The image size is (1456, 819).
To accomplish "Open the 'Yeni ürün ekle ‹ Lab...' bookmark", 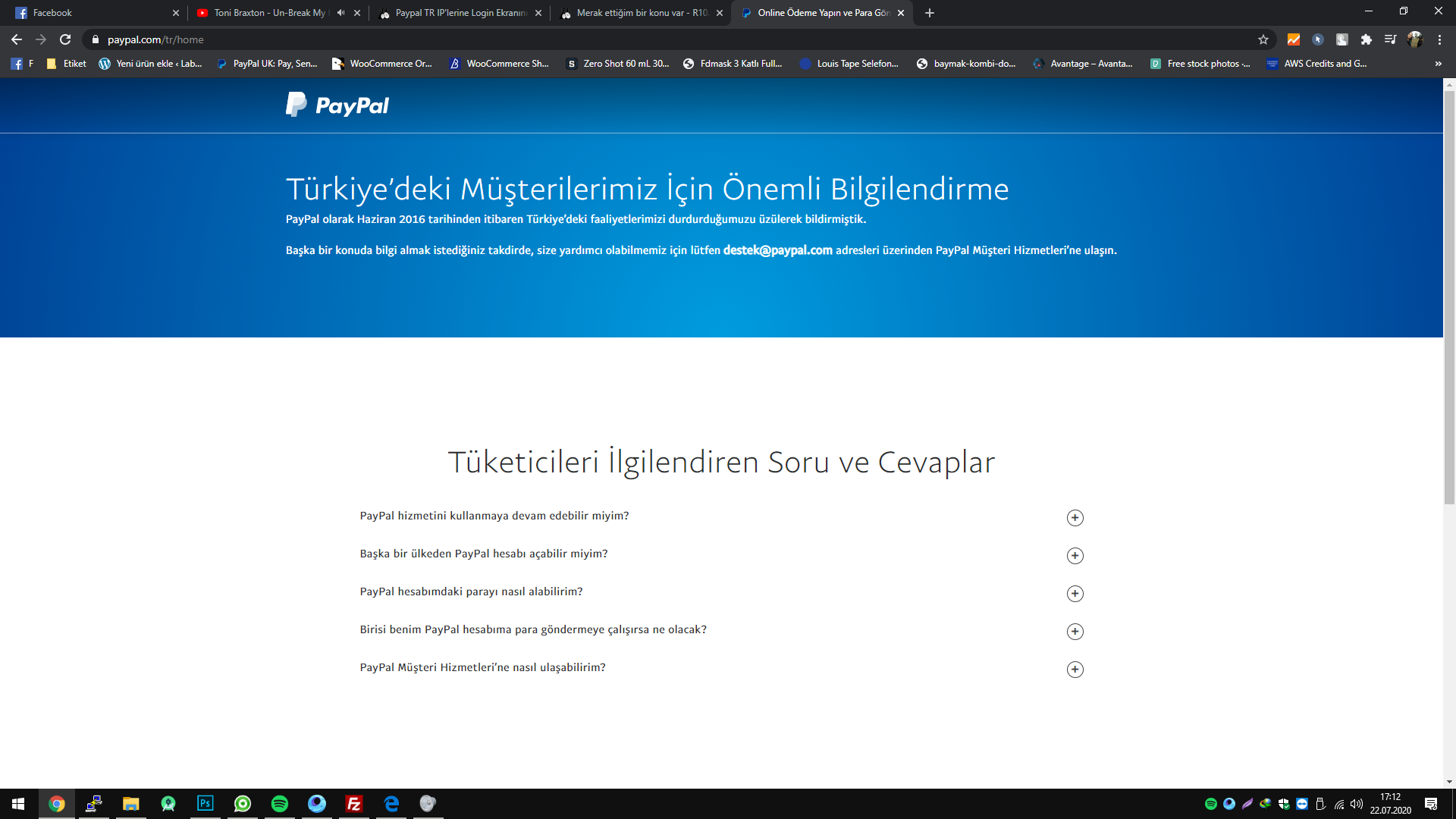I will click(x=150, y=64).
